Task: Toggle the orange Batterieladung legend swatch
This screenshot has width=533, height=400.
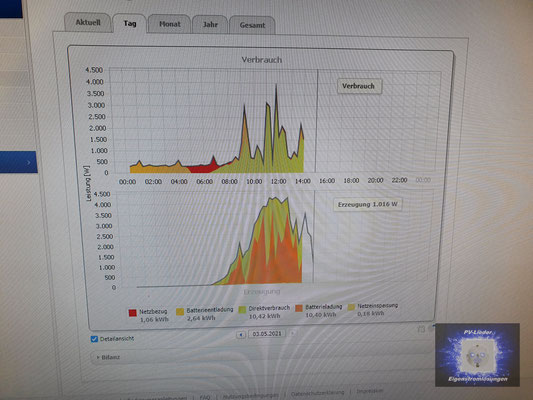Action: pyautogui.click(x=299, y=308)
